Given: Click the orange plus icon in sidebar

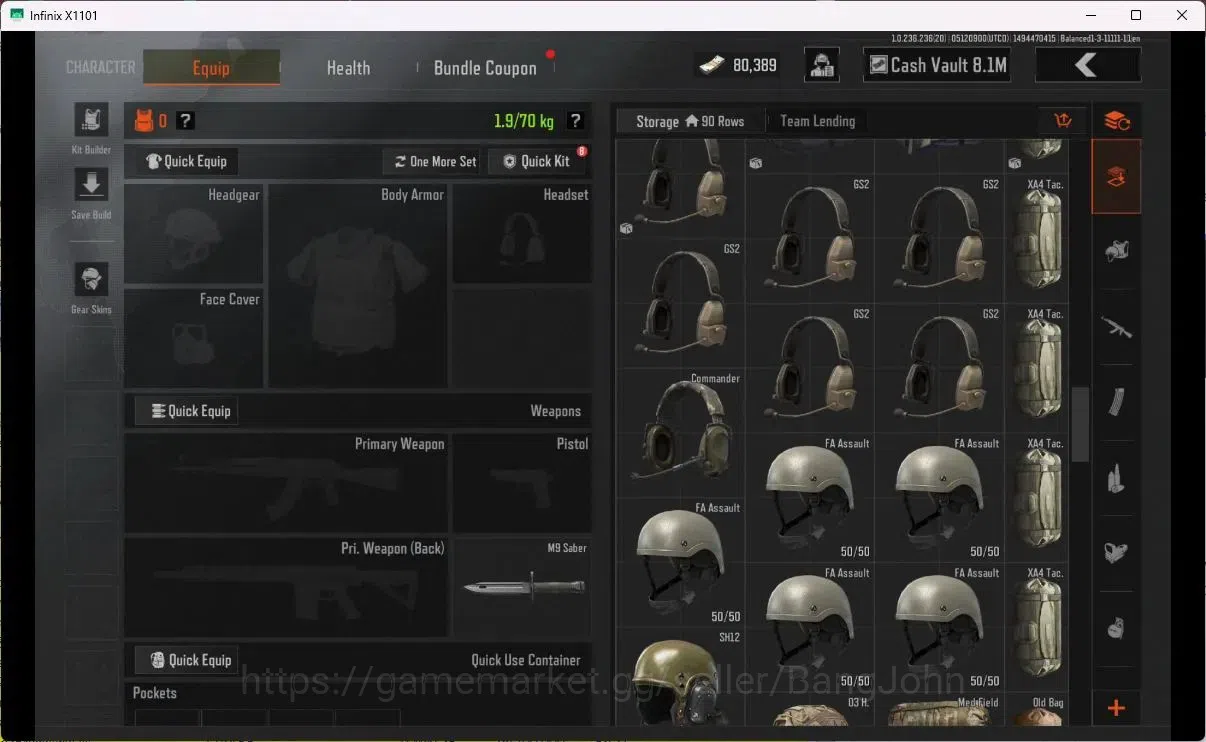Looking at the screenshot, I should [1117, 709].
